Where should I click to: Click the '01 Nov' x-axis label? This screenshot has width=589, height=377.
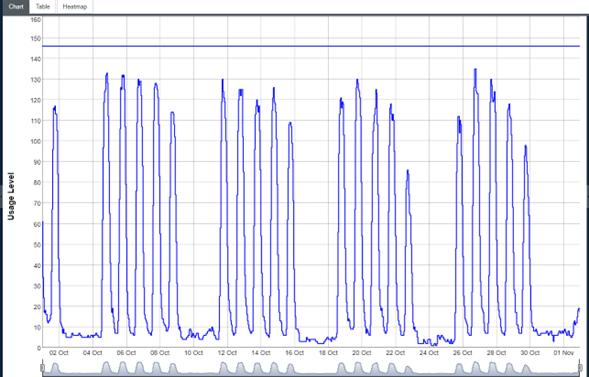pos(563,353)
